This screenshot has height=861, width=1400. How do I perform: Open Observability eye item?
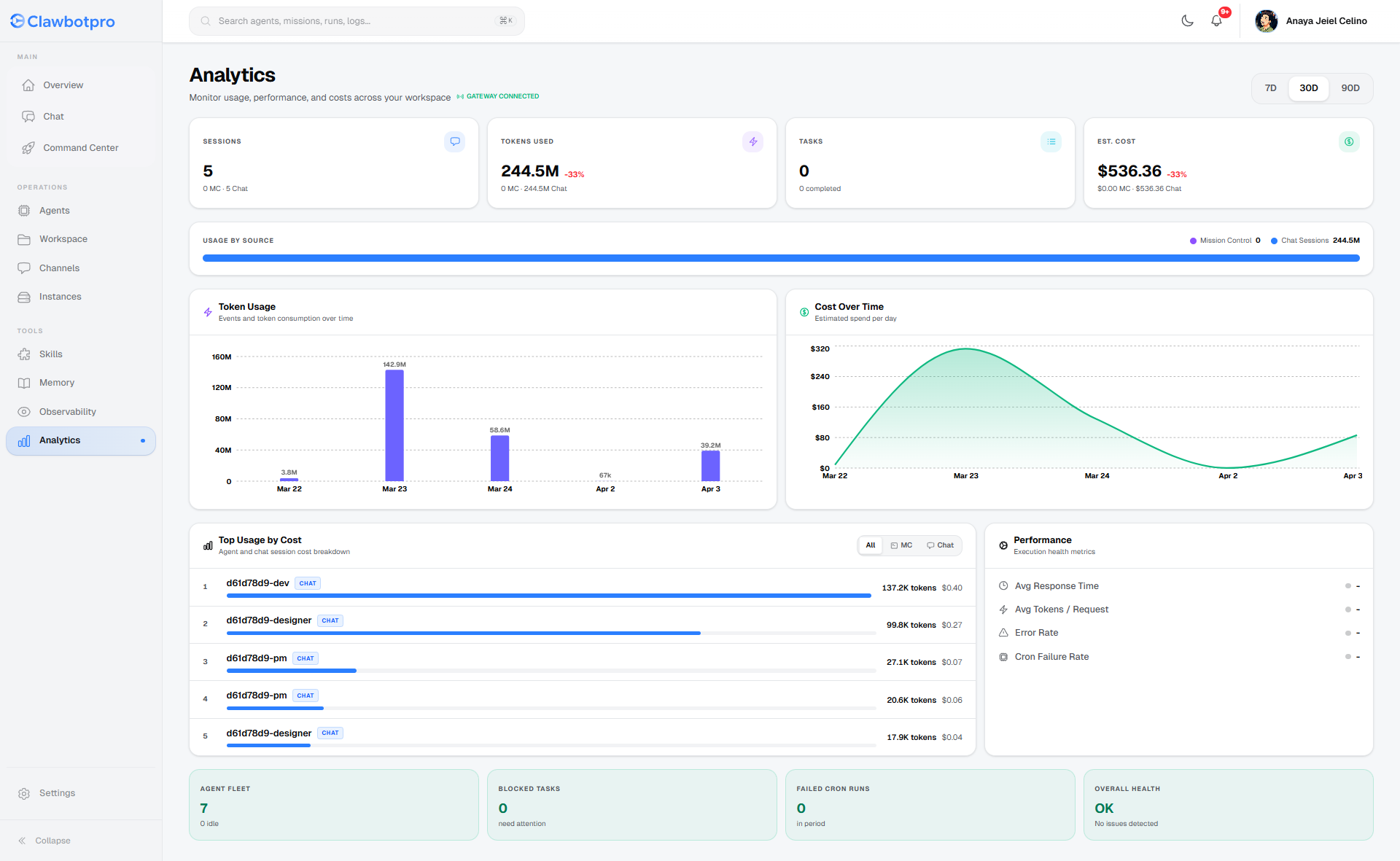tap(67, 412)
